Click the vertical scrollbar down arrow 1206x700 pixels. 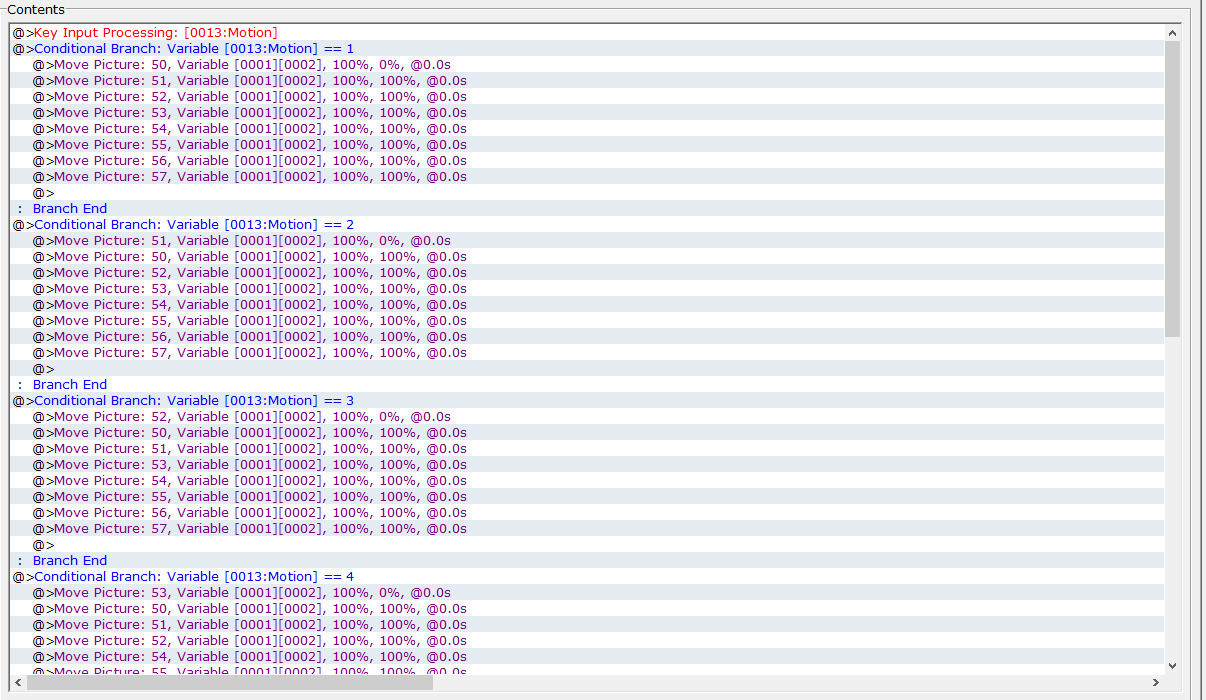[x=1173, y=666]
